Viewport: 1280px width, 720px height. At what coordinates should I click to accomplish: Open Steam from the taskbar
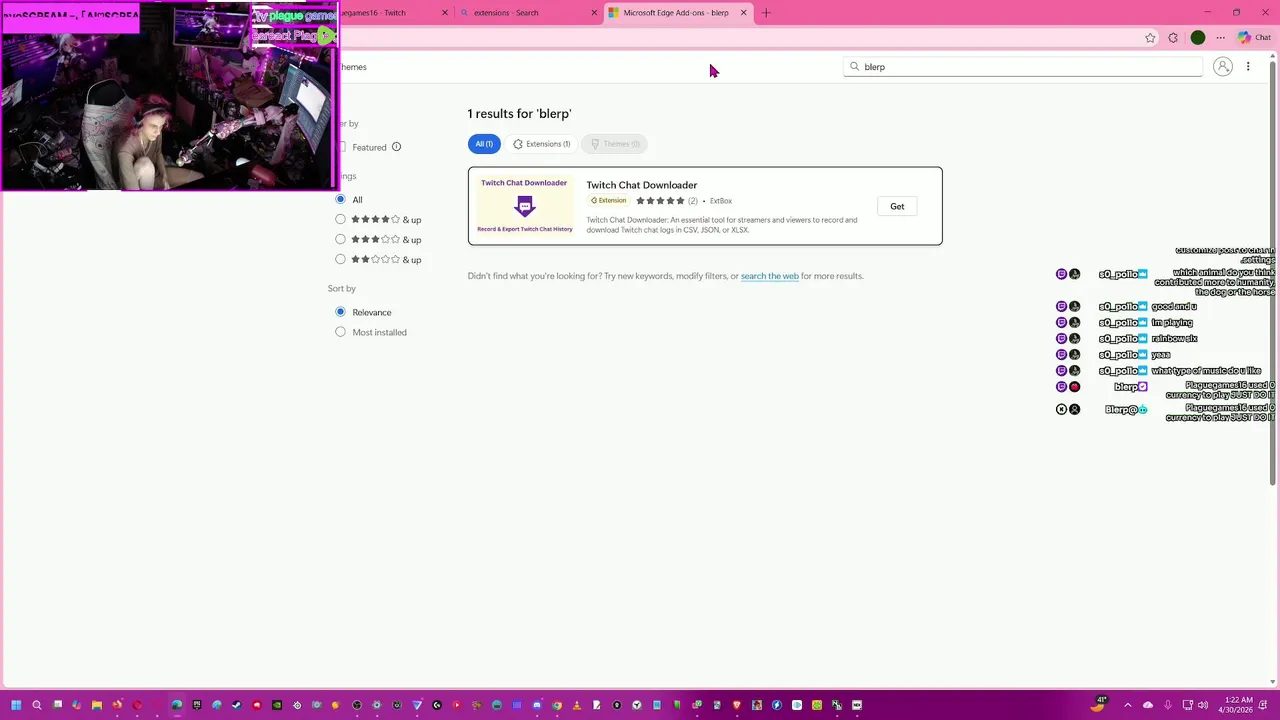(237, 705)
